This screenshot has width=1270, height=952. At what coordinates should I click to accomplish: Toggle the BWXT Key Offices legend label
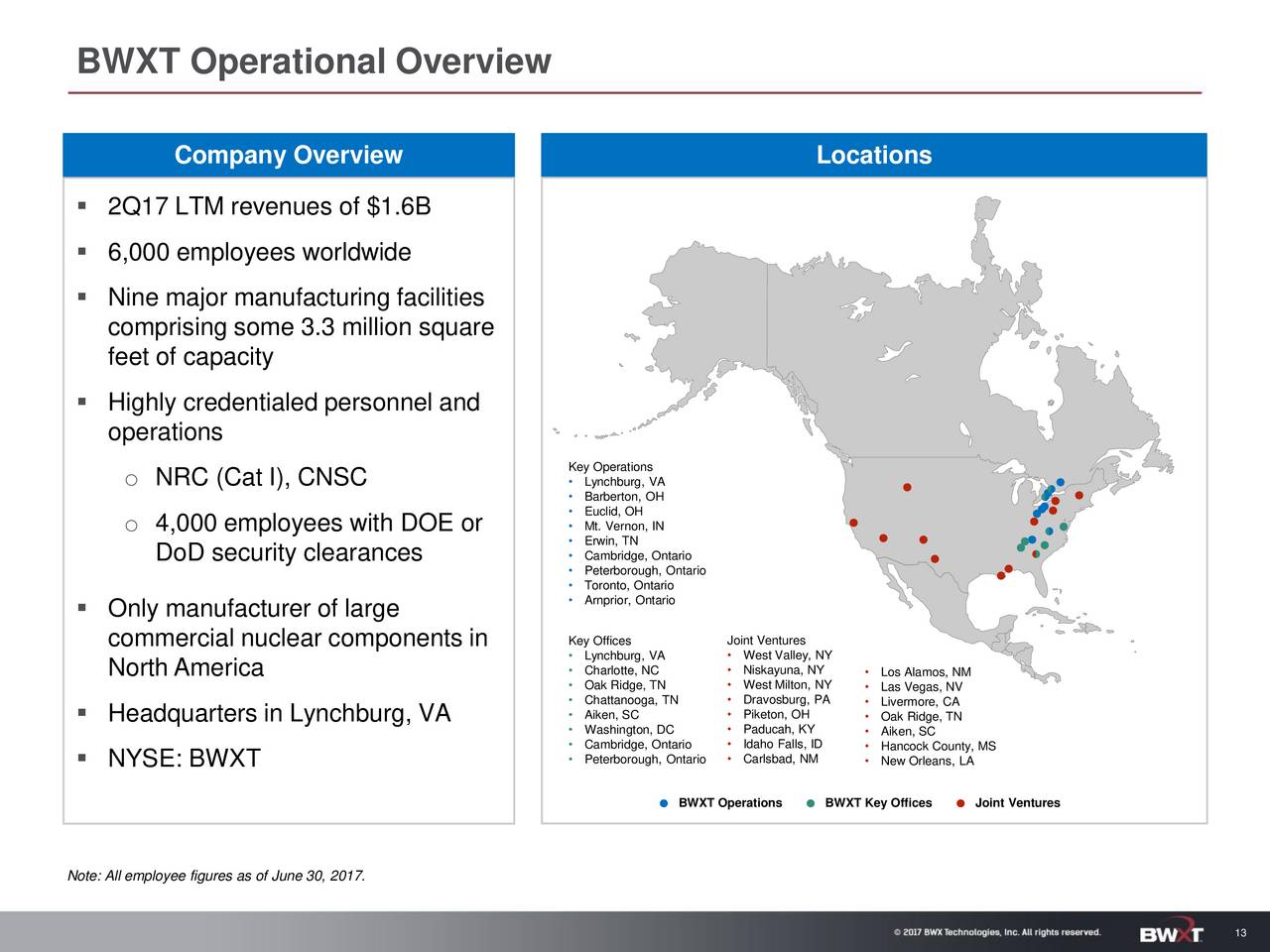[877, 802]
